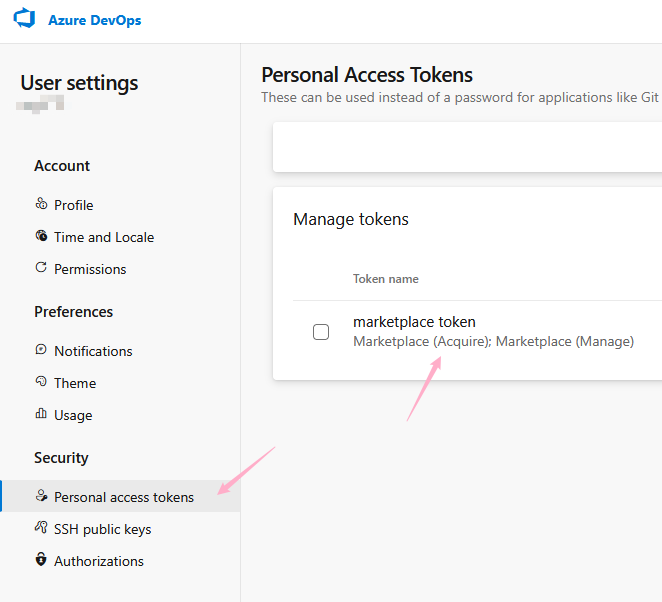
Task: Click the Notifications chat icon
Action: pos(41,350)
